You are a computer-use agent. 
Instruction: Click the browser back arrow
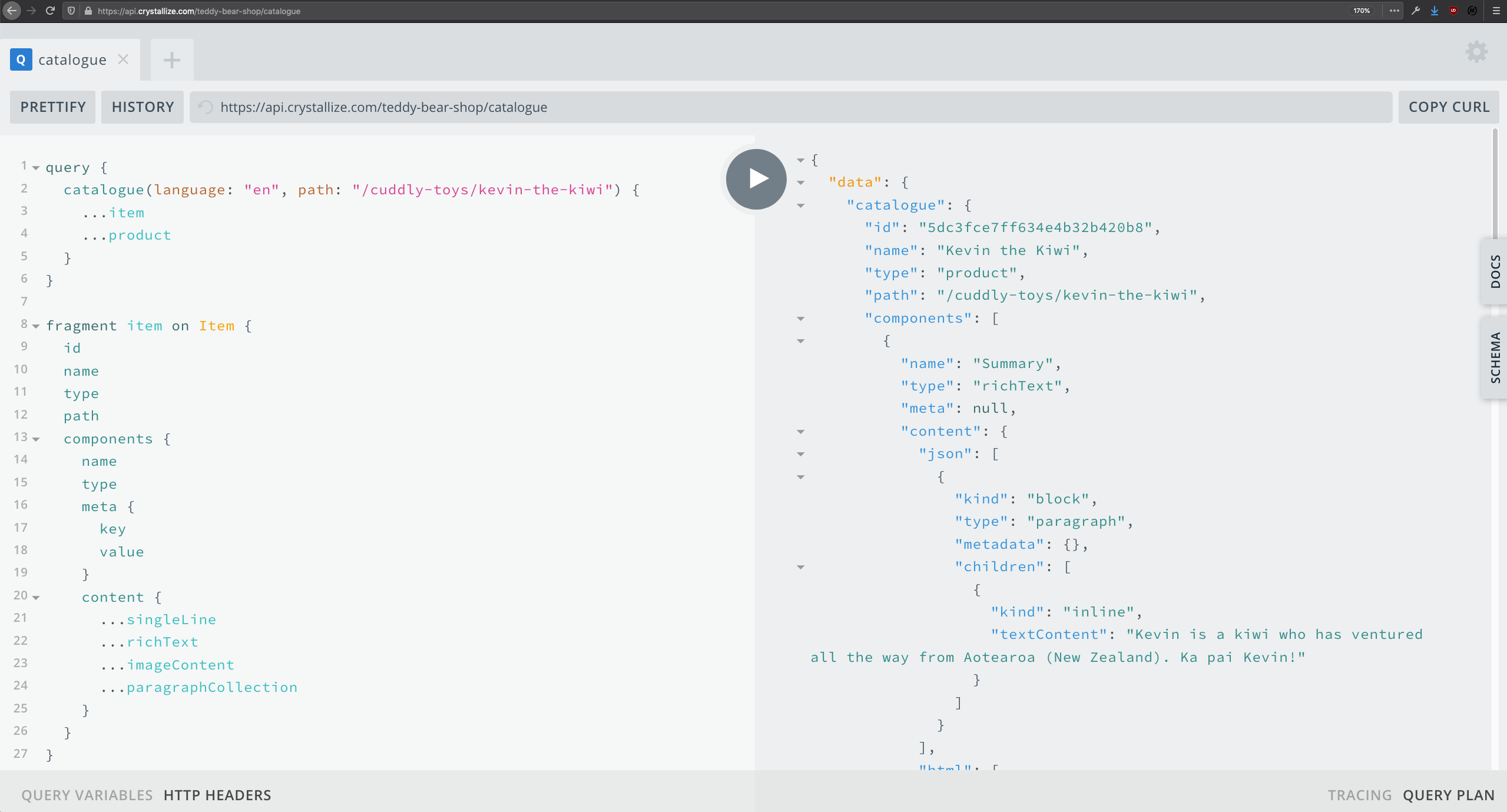point(12,11)
